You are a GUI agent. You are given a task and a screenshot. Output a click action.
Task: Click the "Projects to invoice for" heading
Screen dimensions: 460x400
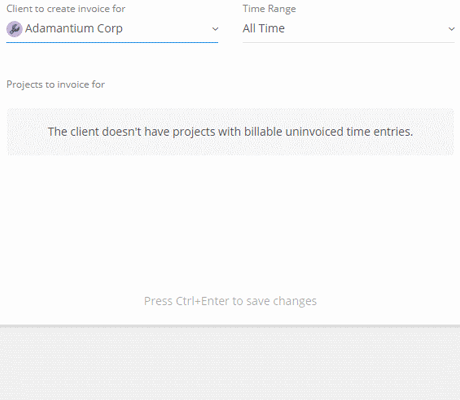(x=56, y=84)
